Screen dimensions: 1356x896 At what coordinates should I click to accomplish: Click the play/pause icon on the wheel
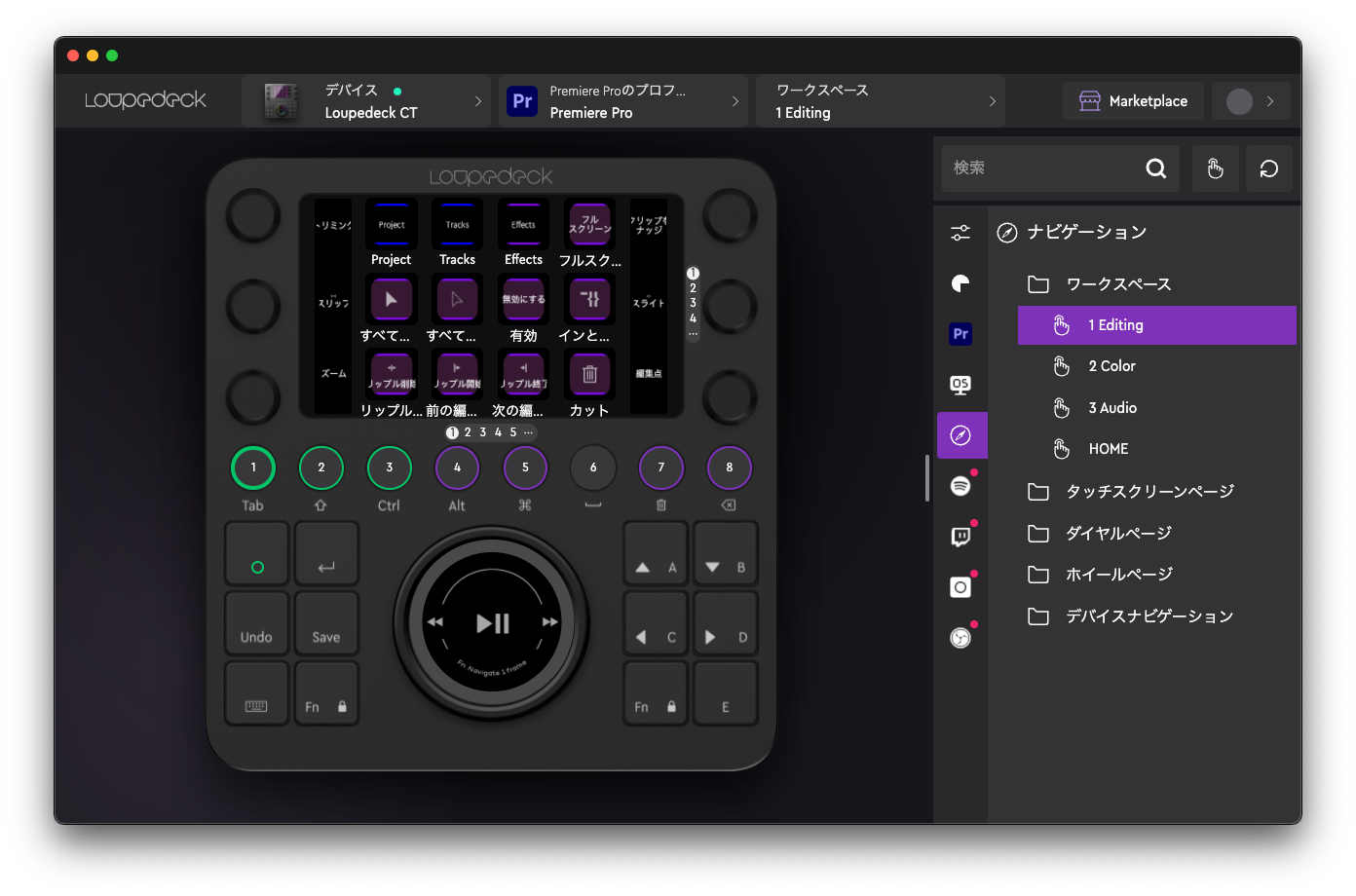coord(493,623)
